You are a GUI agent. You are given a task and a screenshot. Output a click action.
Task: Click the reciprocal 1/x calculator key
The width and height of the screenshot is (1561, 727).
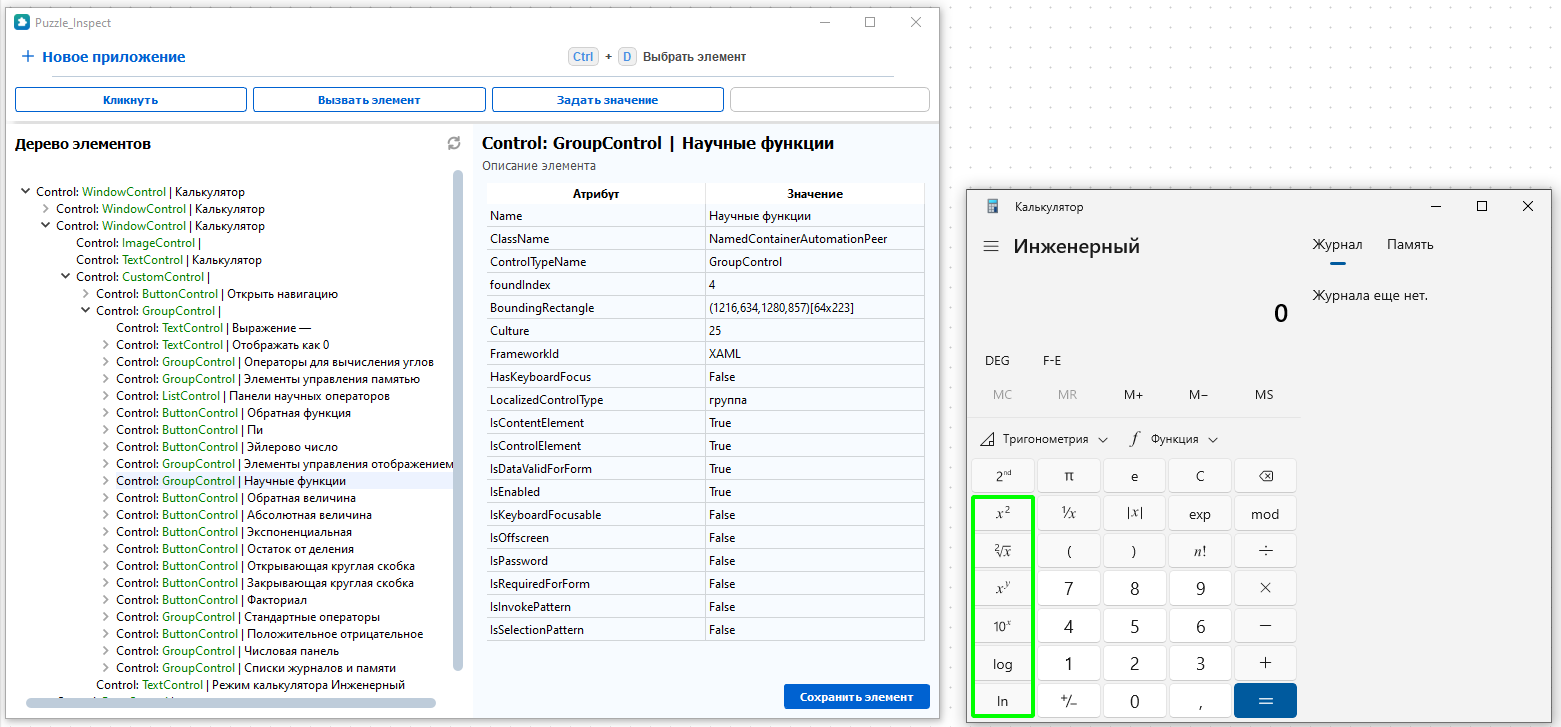(1069, 514)
